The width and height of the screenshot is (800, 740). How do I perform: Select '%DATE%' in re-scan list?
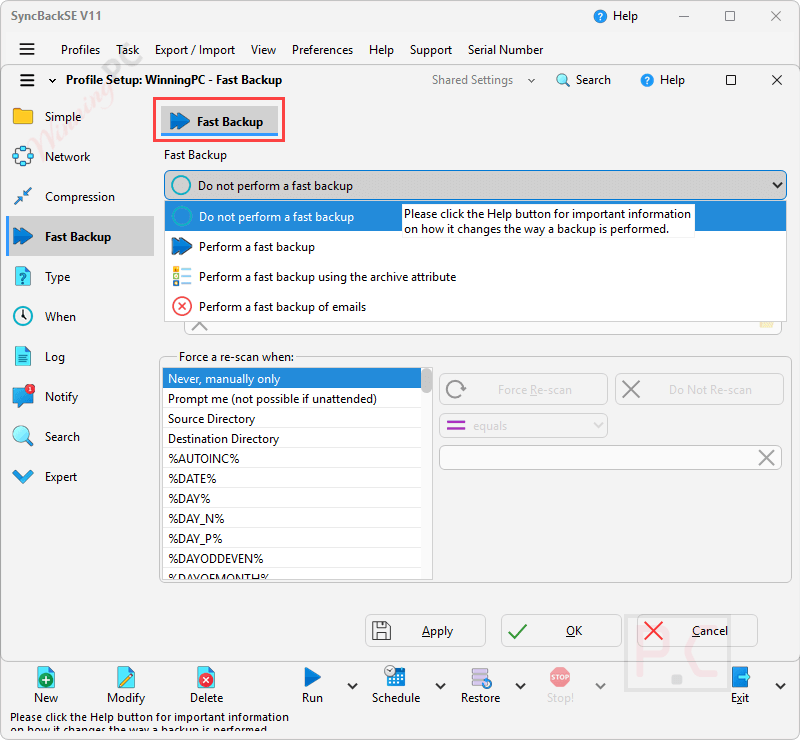point(292,478)
